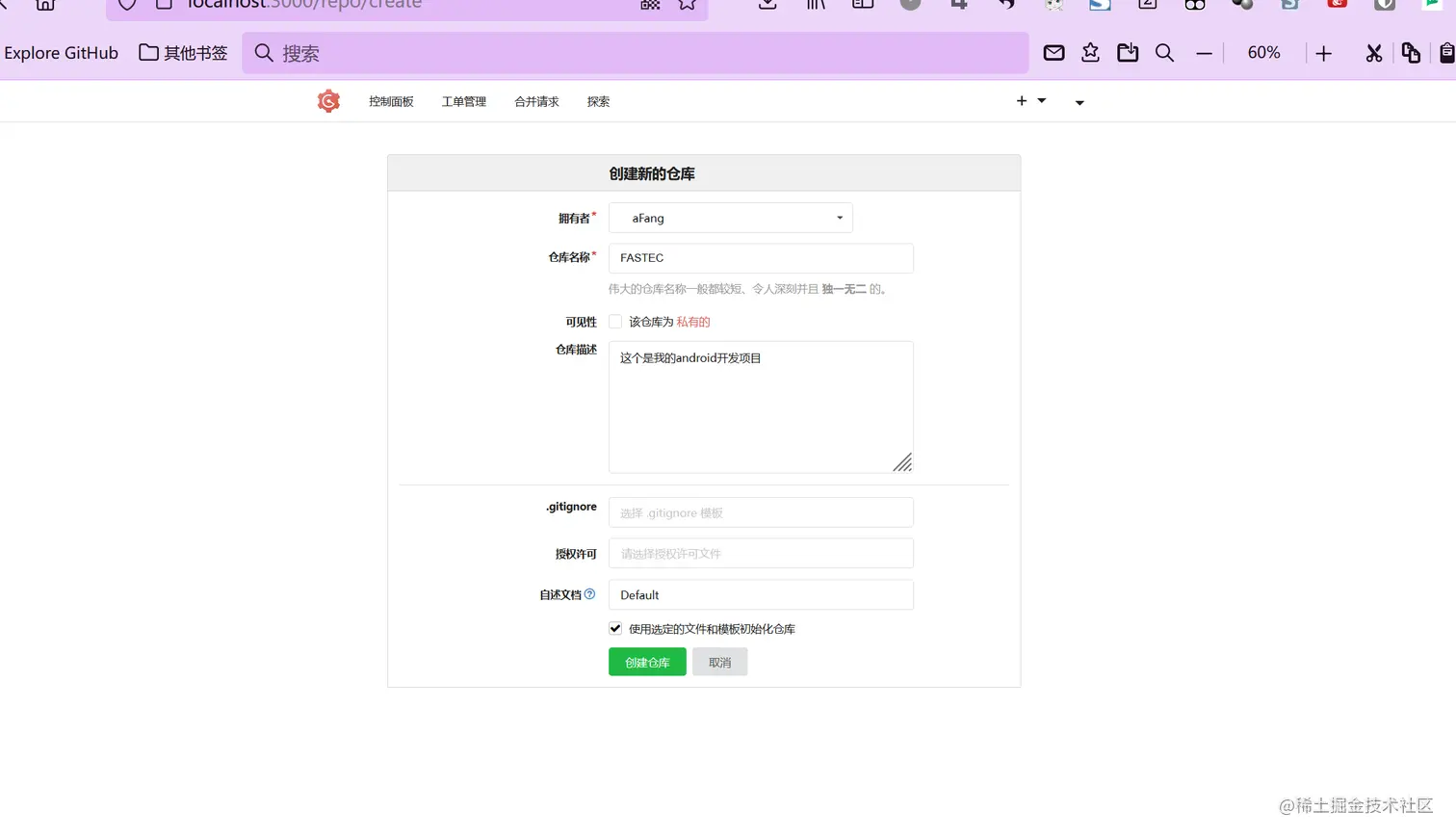
Task: Toggle the 该仓库为私有的 checkbox
Action: [x=615, y=322]
